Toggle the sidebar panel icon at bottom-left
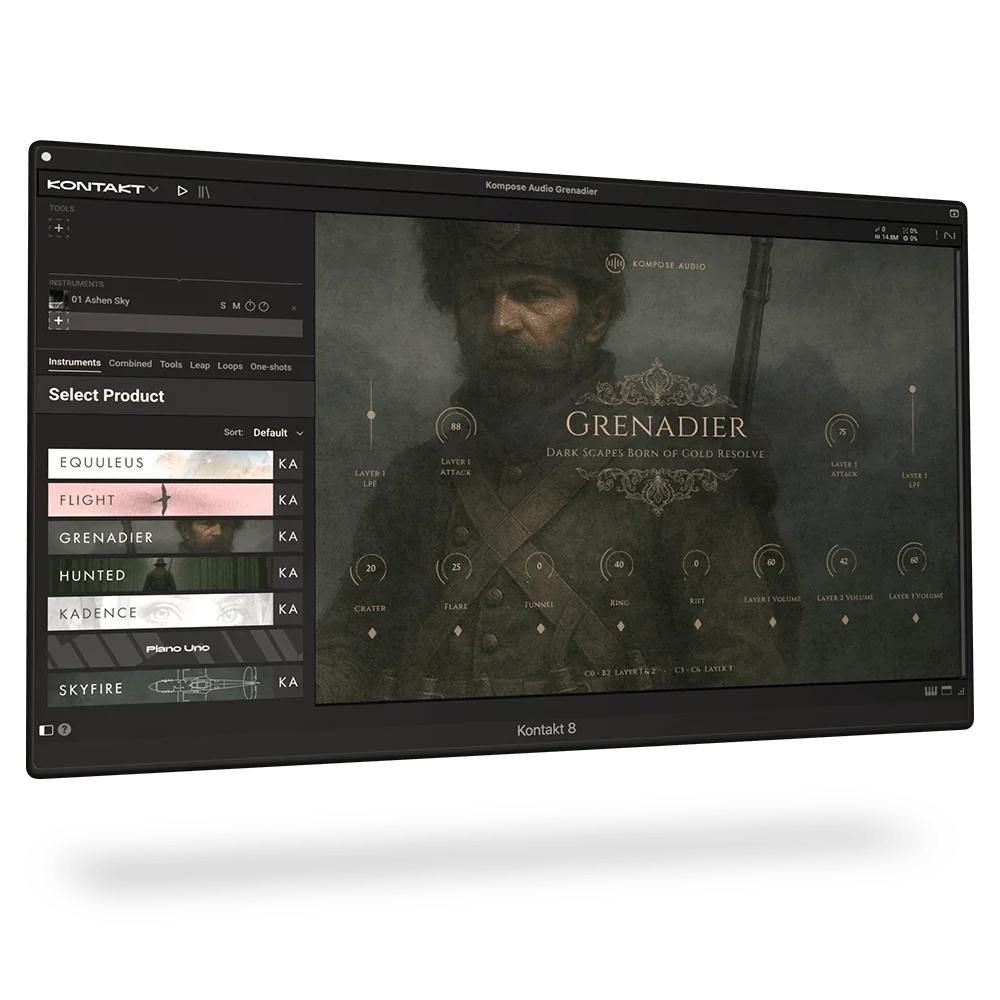This screenshot has height=1000, width=1000. [x=46, y=730]
